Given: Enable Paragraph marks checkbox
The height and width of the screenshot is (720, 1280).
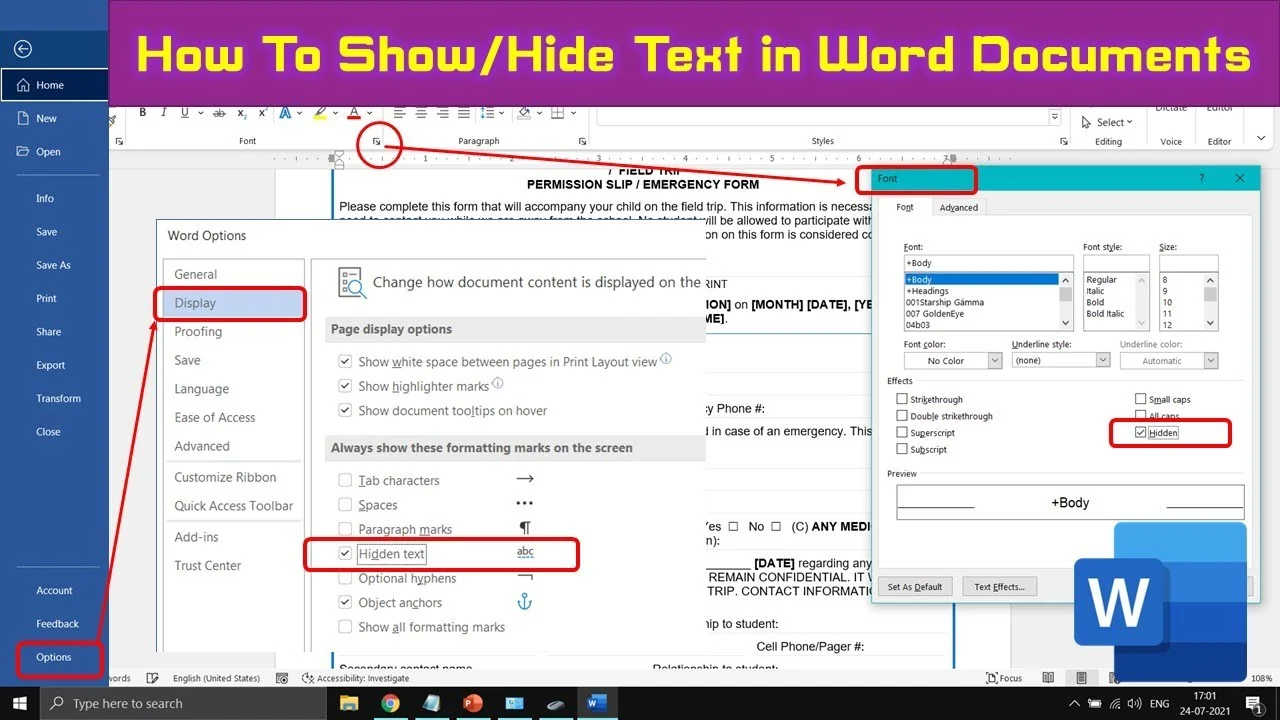Looking at the screenshot, I should pyautogui.click(x=345, y=529).
